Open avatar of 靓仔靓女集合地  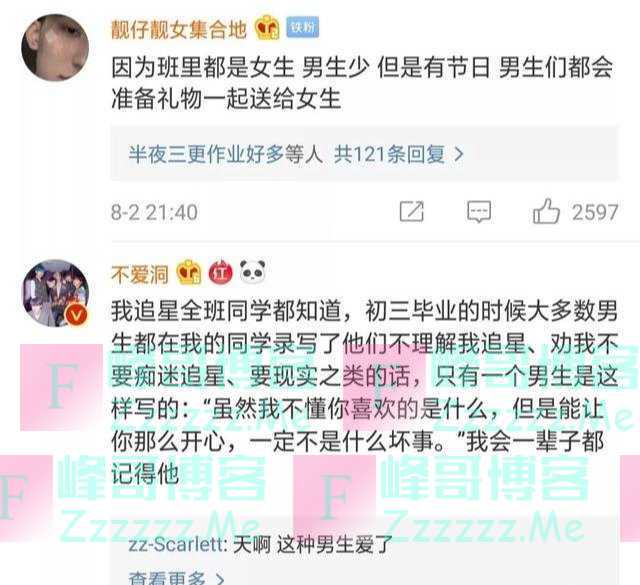(55, 48)
